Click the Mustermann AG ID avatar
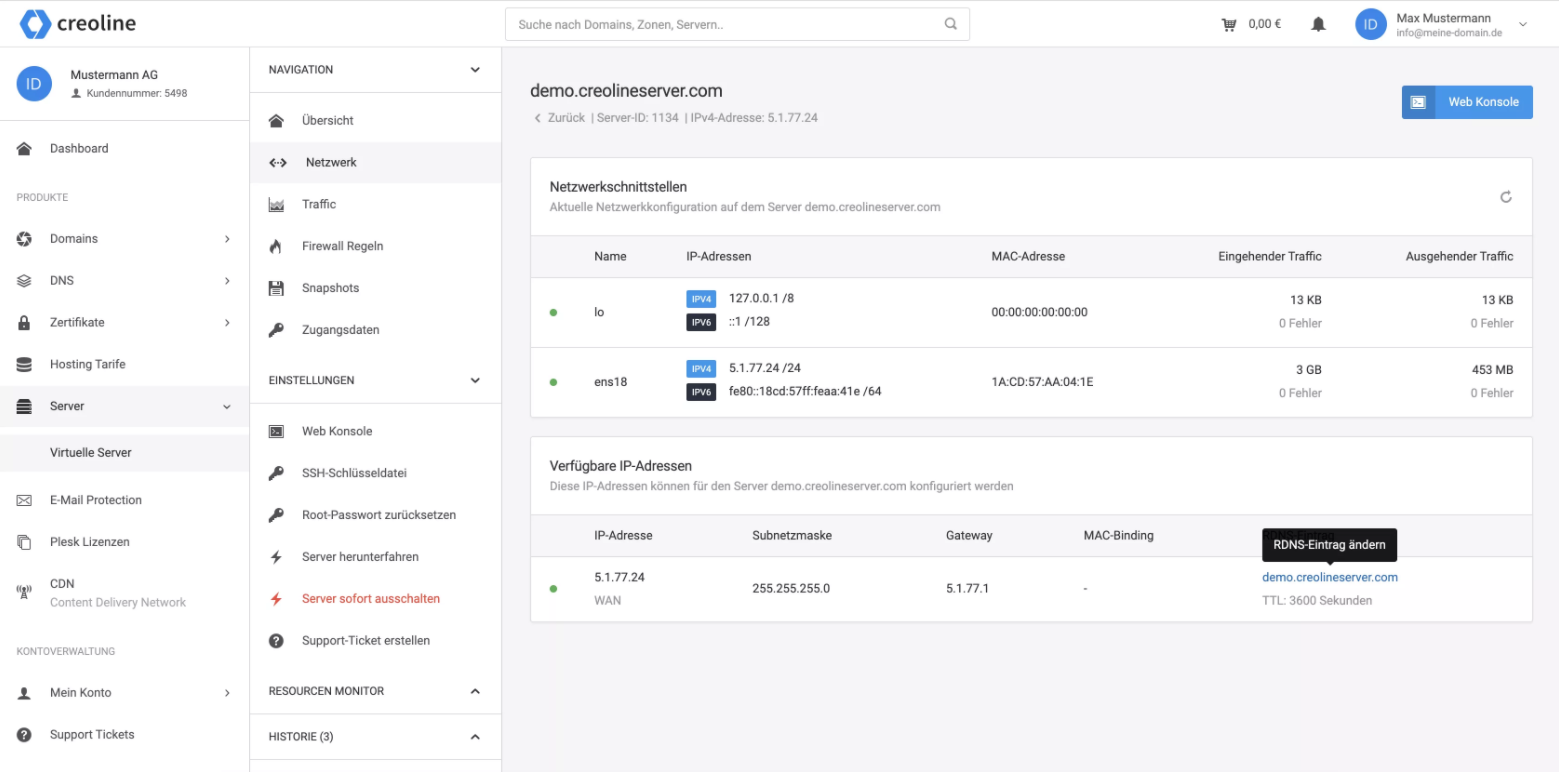Screen dimensions: 1559x772 click(x=34, y=84)
